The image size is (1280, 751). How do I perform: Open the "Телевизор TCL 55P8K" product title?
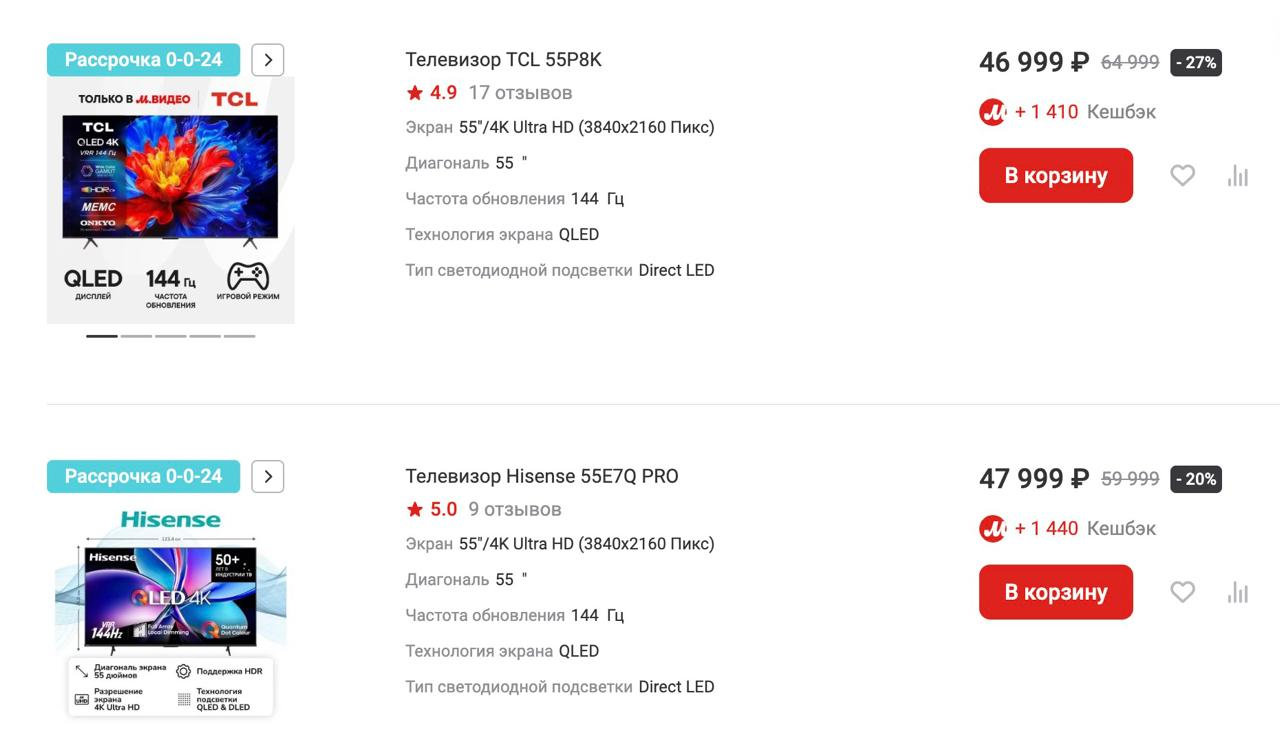tap(503, 60)
